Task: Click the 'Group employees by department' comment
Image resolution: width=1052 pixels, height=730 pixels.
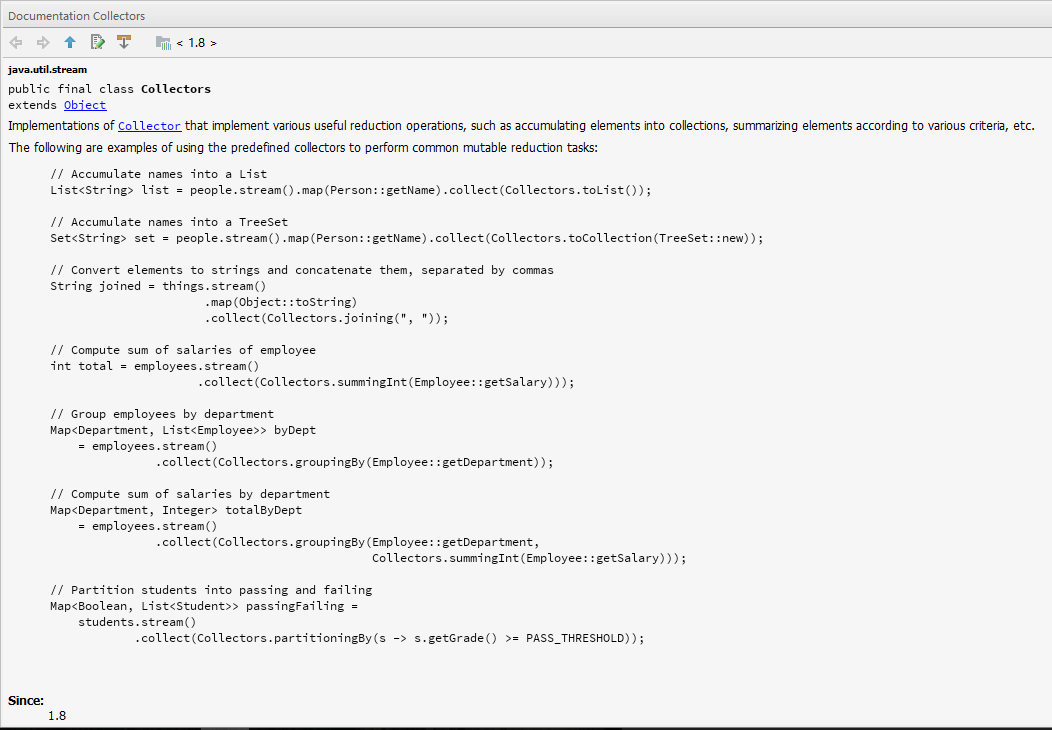Action: (x=162, y=414)
